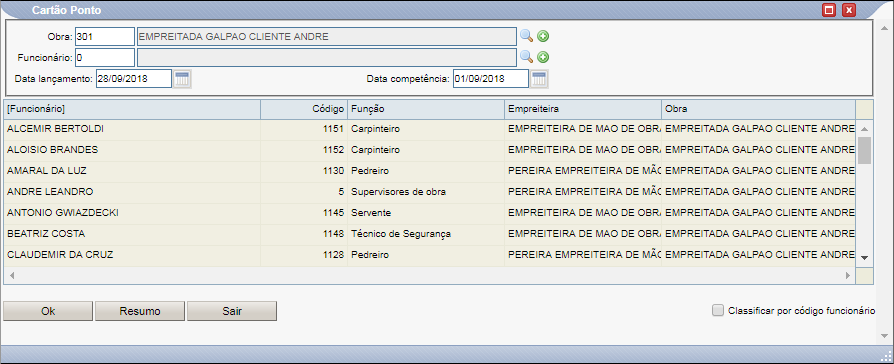Sort by Obra column header
894x364 pixels.
click(758, 109)
